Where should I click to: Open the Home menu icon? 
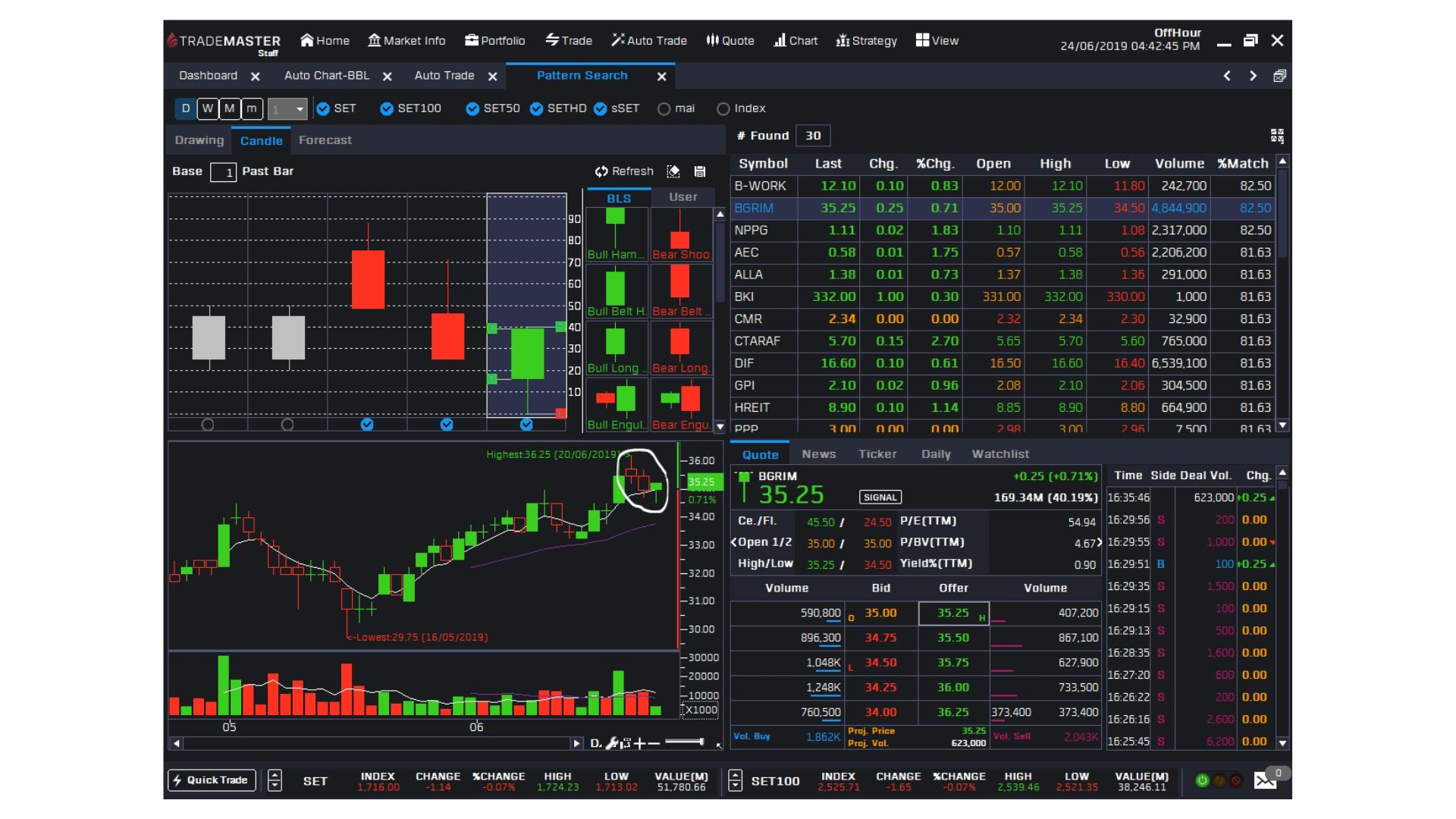pyautogui.click(x=306, y=40)
